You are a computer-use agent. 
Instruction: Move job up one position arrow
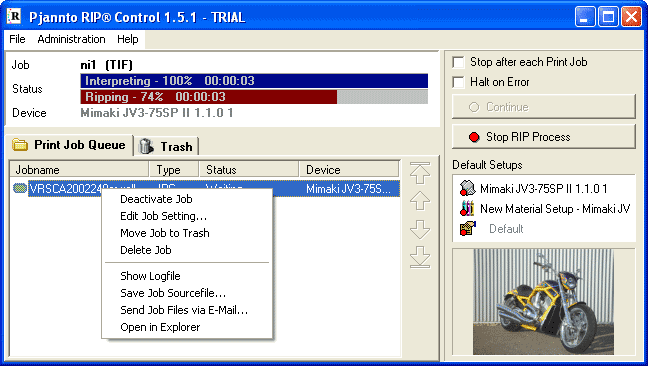point(420,201)
